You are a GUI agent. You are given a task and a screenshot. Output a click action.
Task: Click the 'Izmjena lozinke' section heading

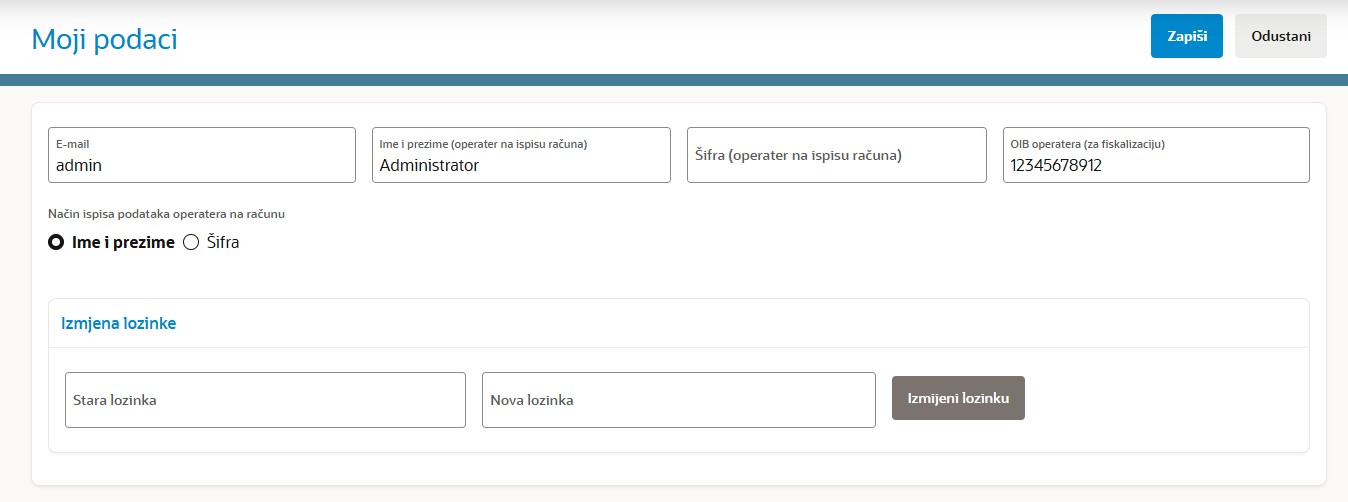tap(119, 323)
